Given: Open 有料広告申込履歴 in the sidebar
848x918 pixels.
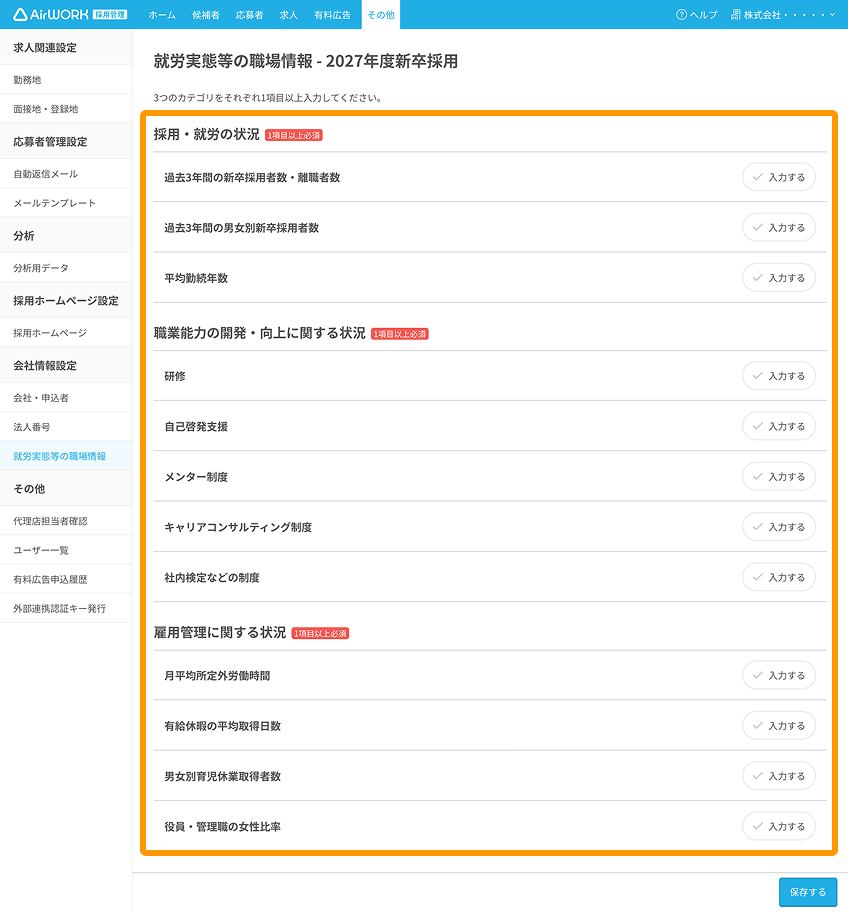Looking at the screenshot, I should coord(66,580).
